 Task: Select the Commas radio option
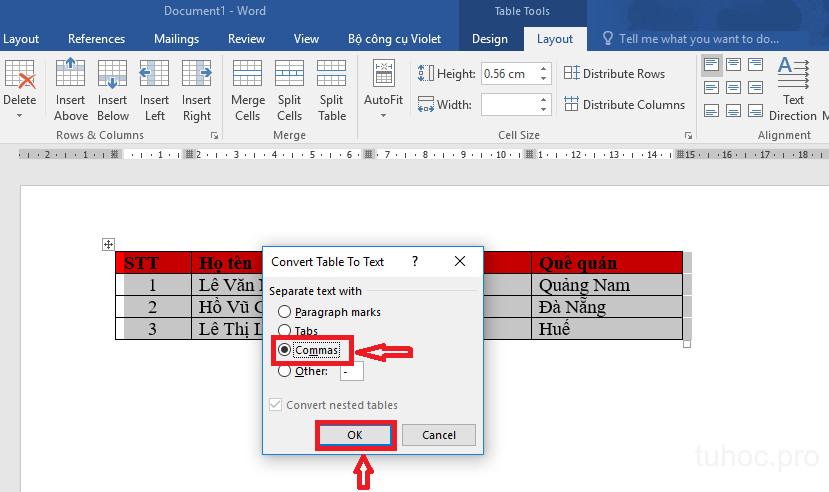[284, 350]
